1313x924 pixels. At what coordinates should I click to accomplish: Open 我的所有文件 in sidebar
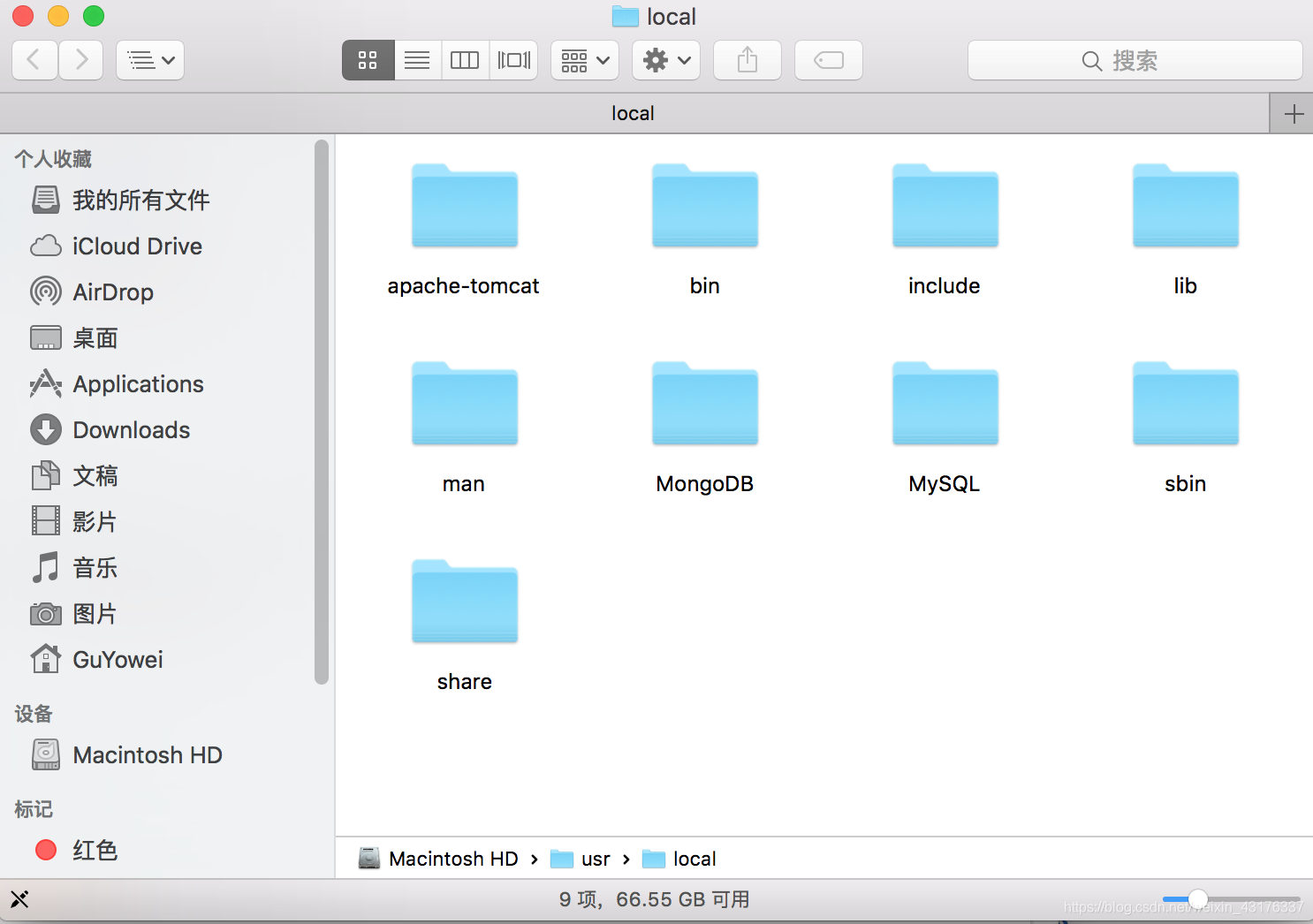(141, 201)
